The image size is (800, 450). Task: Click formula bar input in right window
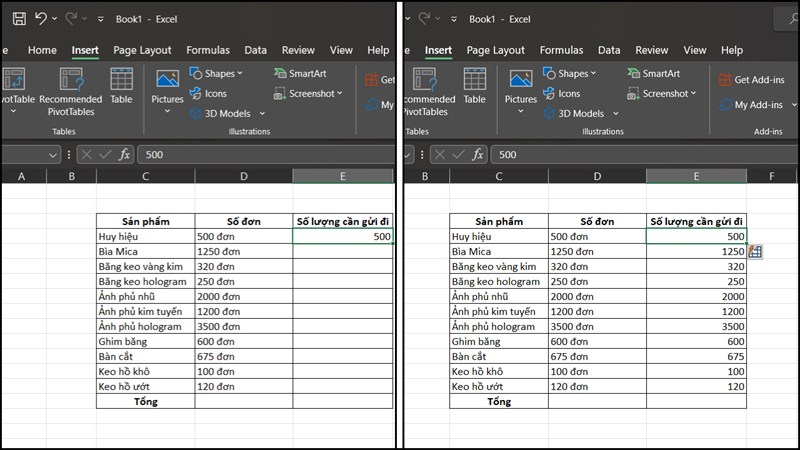645,155
